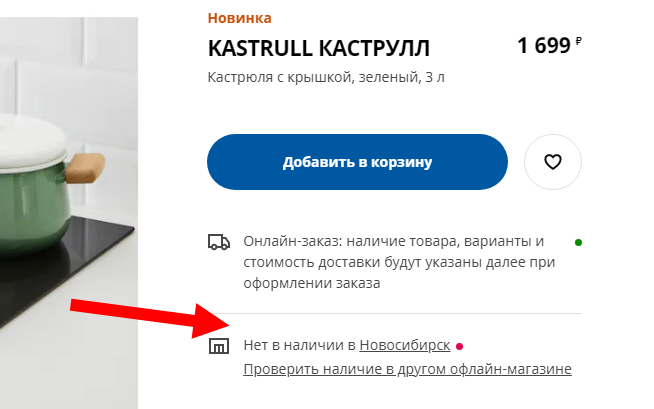Click the online-order delivery information text

pos(399,262)
